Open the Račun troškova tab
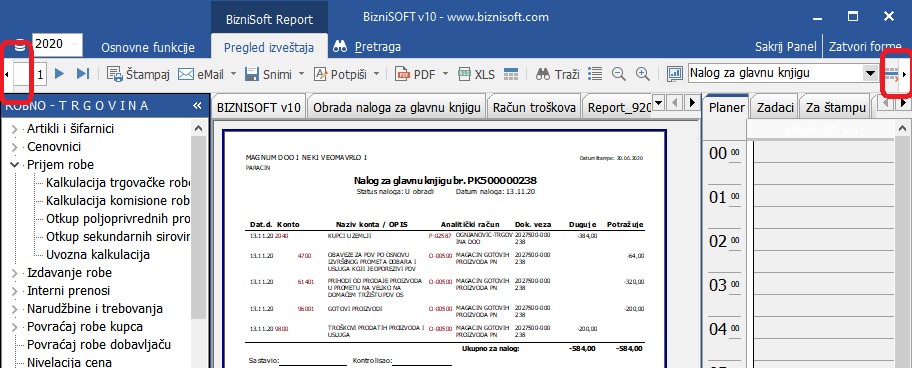 (534, 107)
